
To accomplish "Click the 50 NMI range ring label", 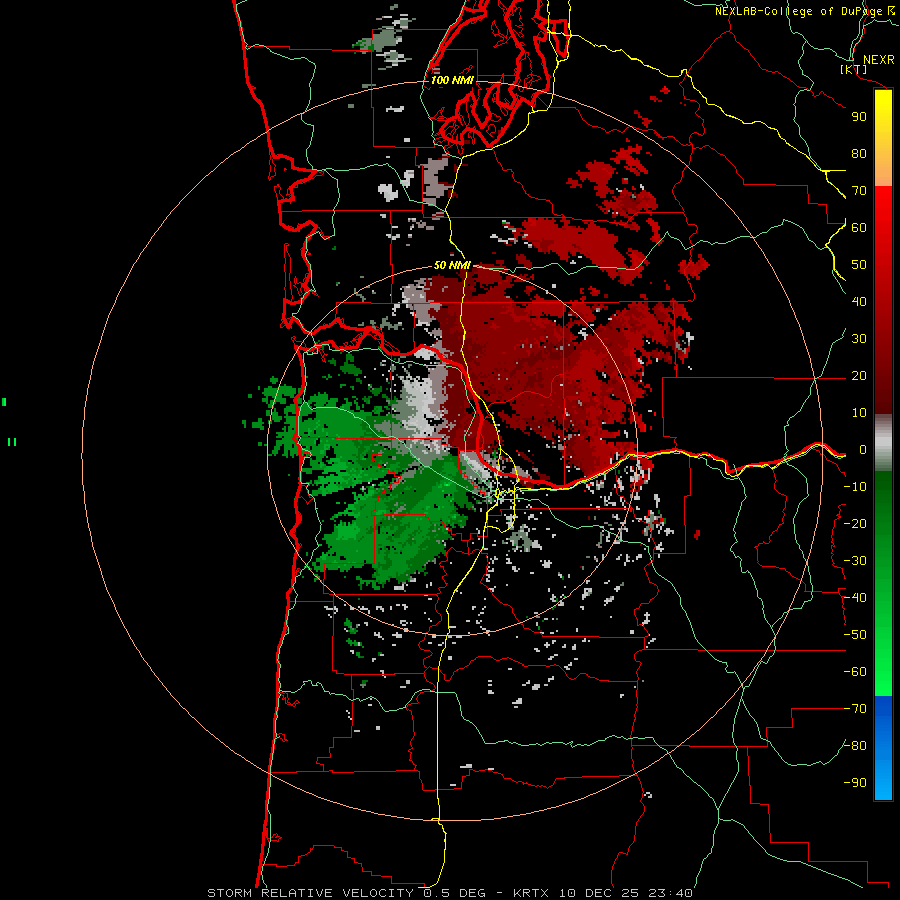I will pyautogui.click(x=452, y=265).
